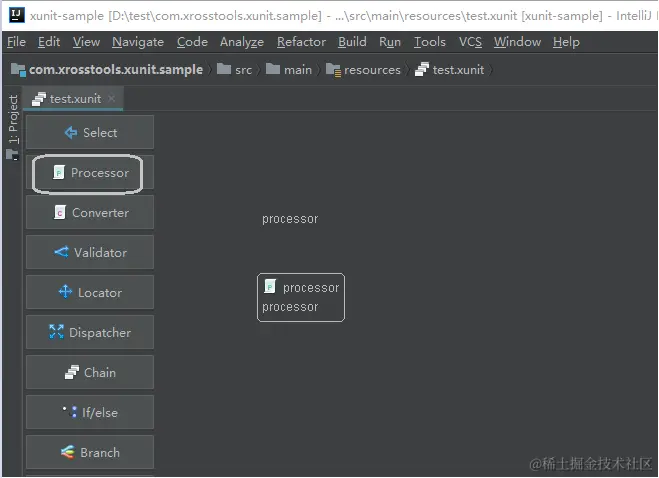
Task: Choose the Locator palette tool
Action: pos(90,292)
